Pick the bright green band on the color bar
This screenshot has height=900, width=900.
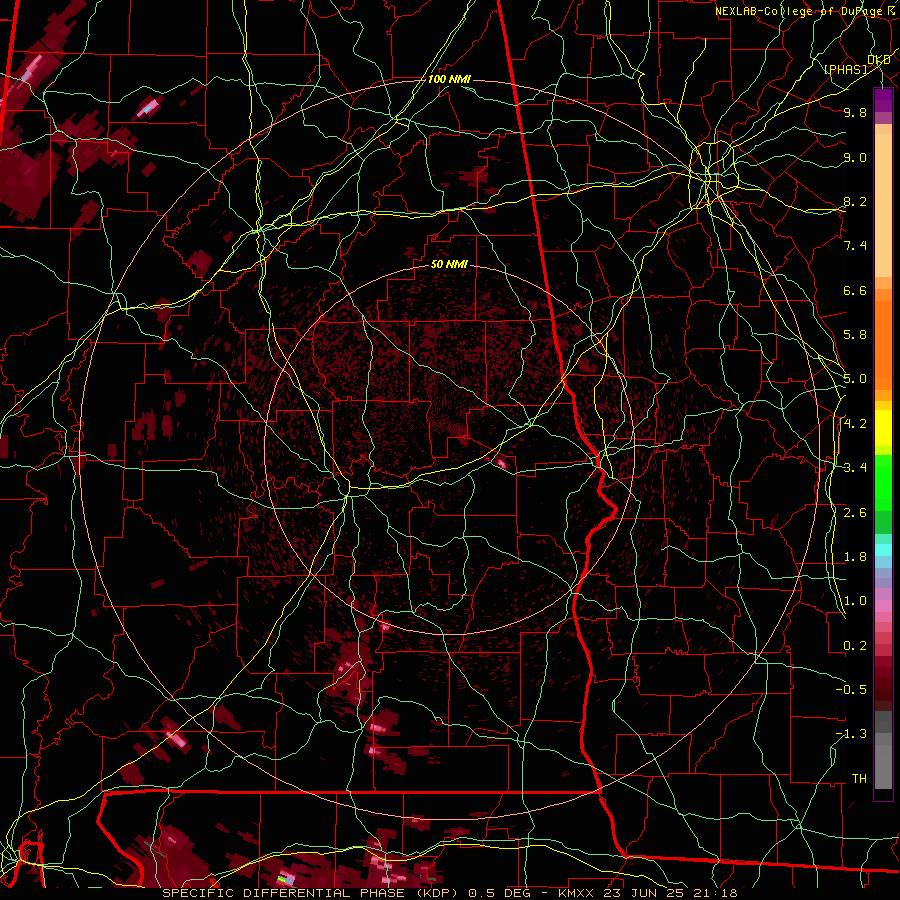coord(883,482)
